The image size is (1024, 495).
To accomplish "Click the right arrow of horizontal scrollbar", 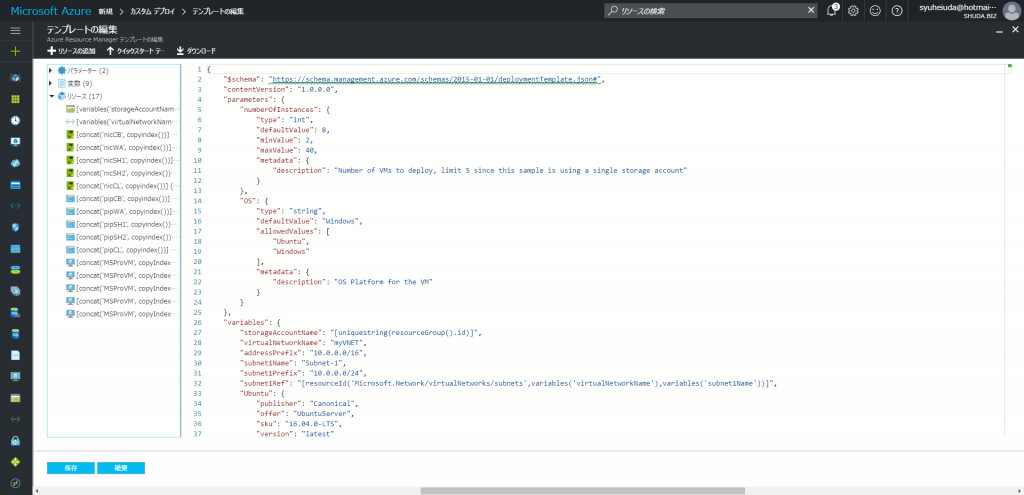I will point(1019,490).
